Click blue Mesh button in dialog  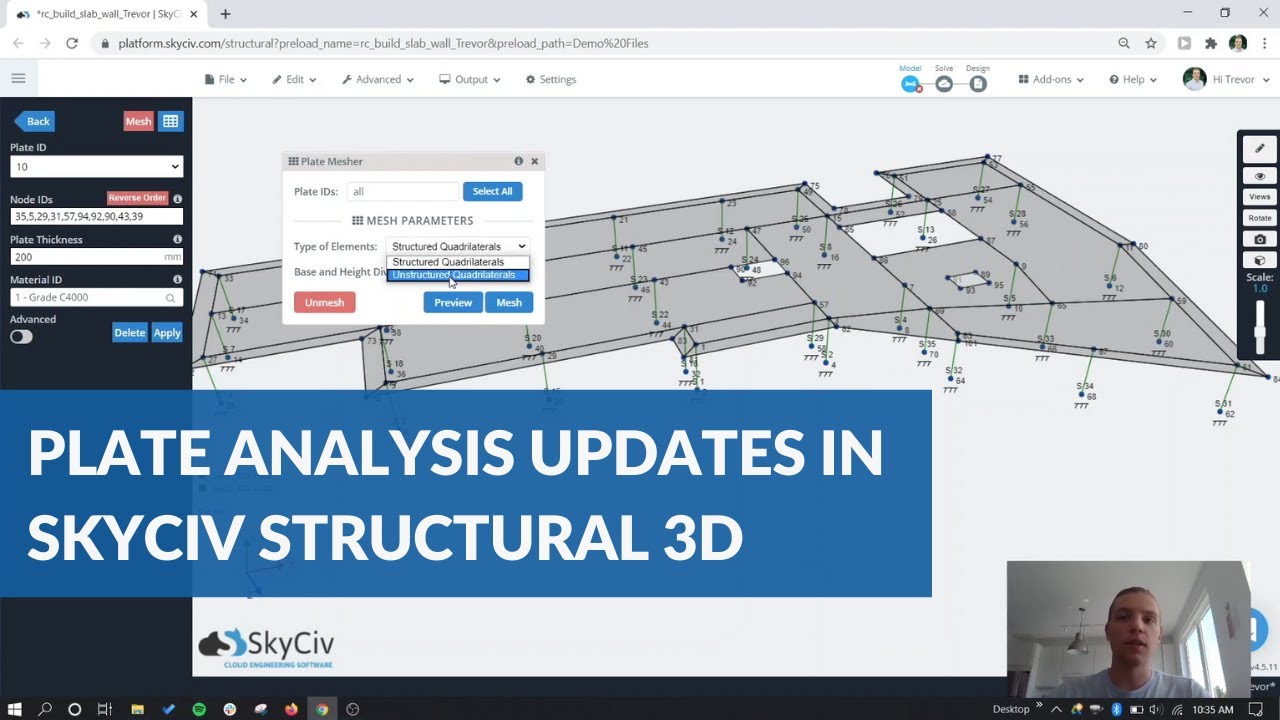click(509, 302)
